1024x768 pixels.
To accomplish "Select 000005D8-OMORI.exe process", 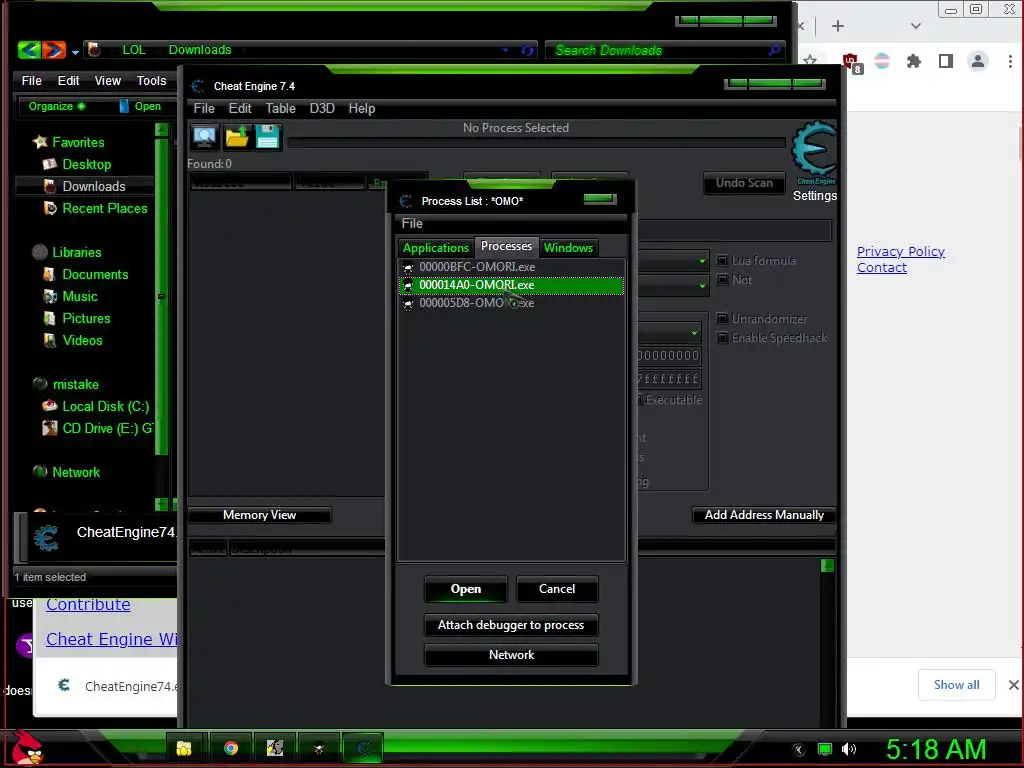I will (511, 303).
